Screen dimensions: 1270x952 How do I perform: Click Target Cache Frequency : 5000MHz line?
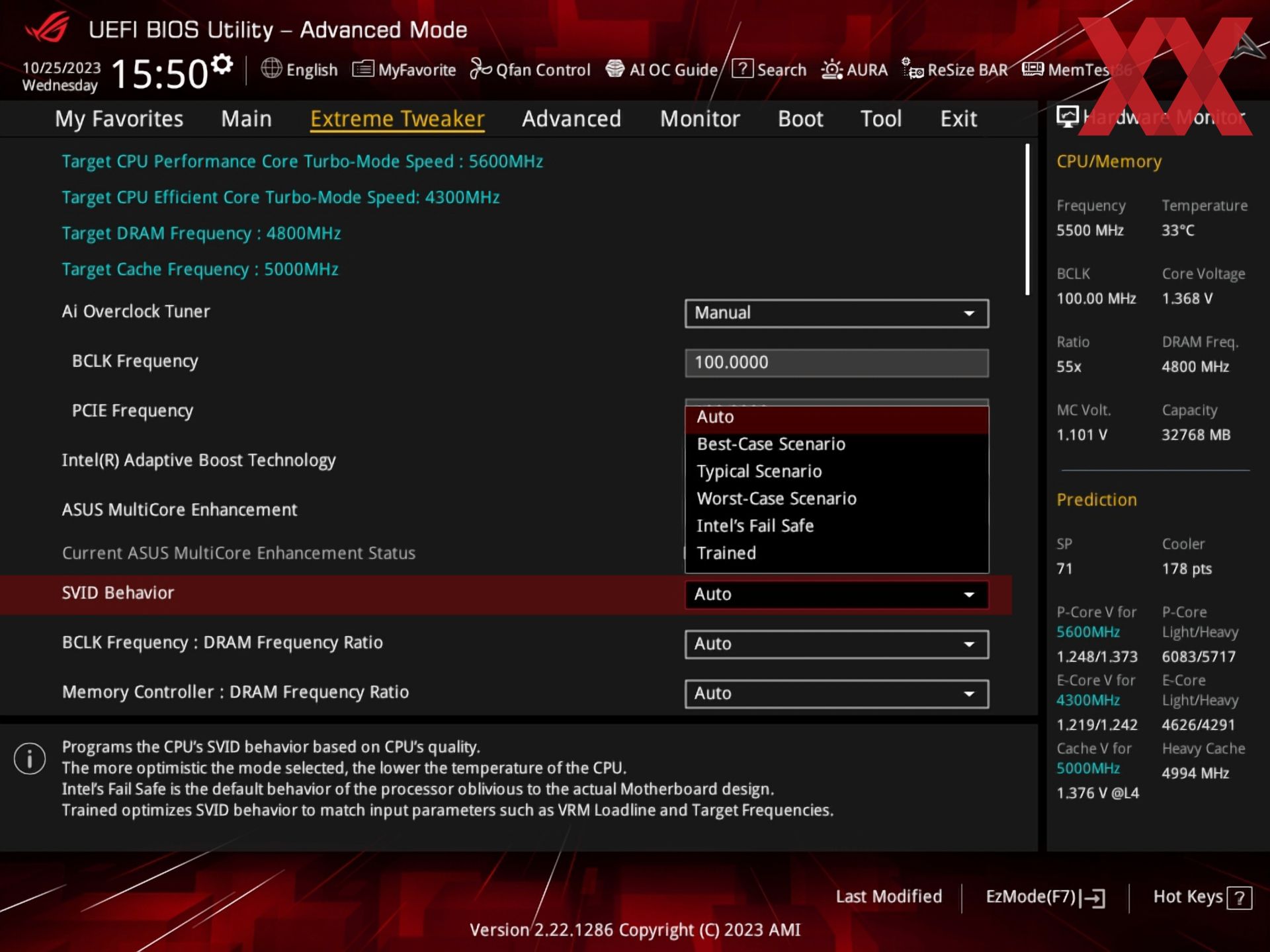pyautogui.click(x=200, y=270)
